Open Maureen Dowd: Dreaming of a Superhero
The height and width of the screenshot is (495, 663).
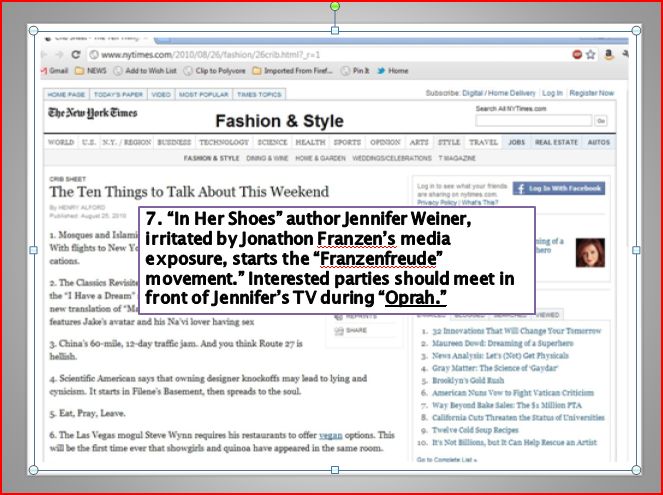point(502,343)
